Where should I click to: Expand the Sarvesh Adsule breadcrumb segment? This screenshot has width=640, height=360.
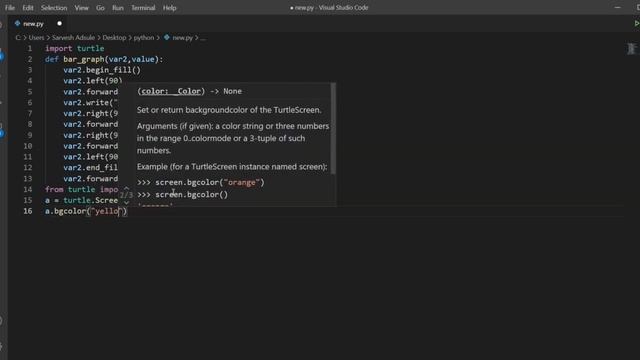click(73, 38)
